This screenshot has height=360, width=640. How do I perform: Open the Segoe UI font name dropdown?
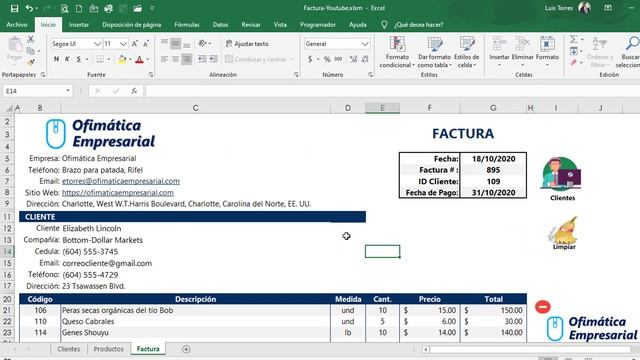(x=97, y=44)
